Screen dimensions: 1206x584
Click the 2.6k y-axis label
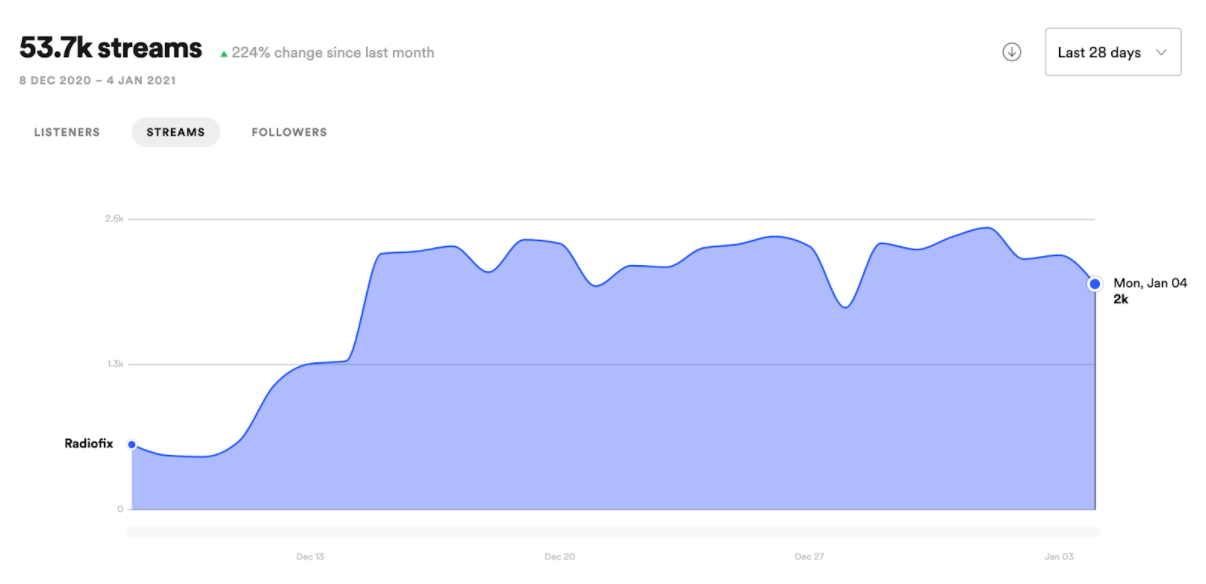[113, 219]
